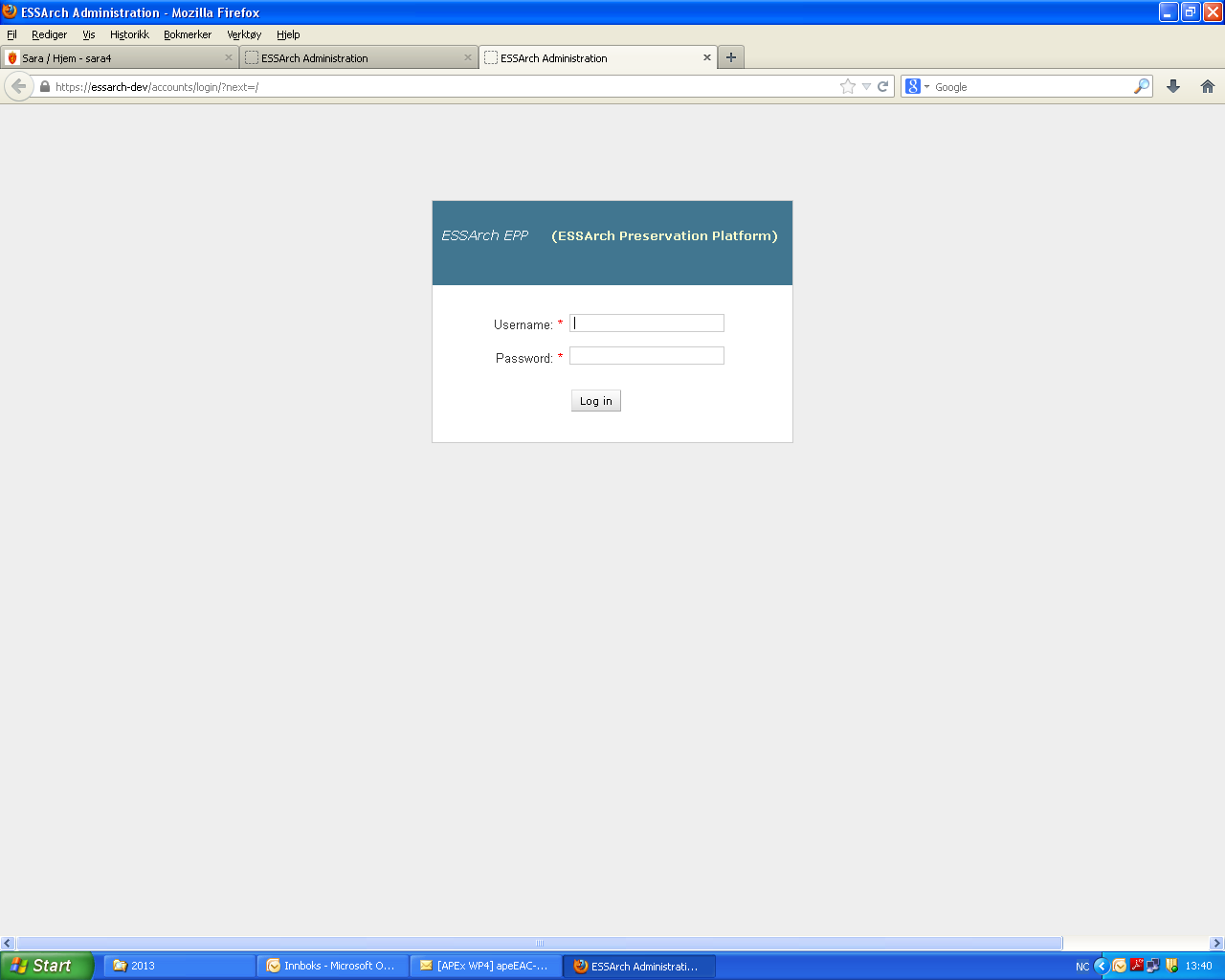Bookmark this page with the star icon

(x=848, y=86)
